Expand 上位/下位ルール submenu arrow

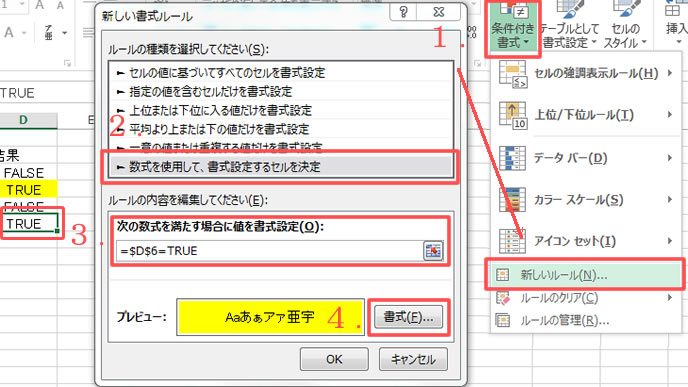[670, 115]
